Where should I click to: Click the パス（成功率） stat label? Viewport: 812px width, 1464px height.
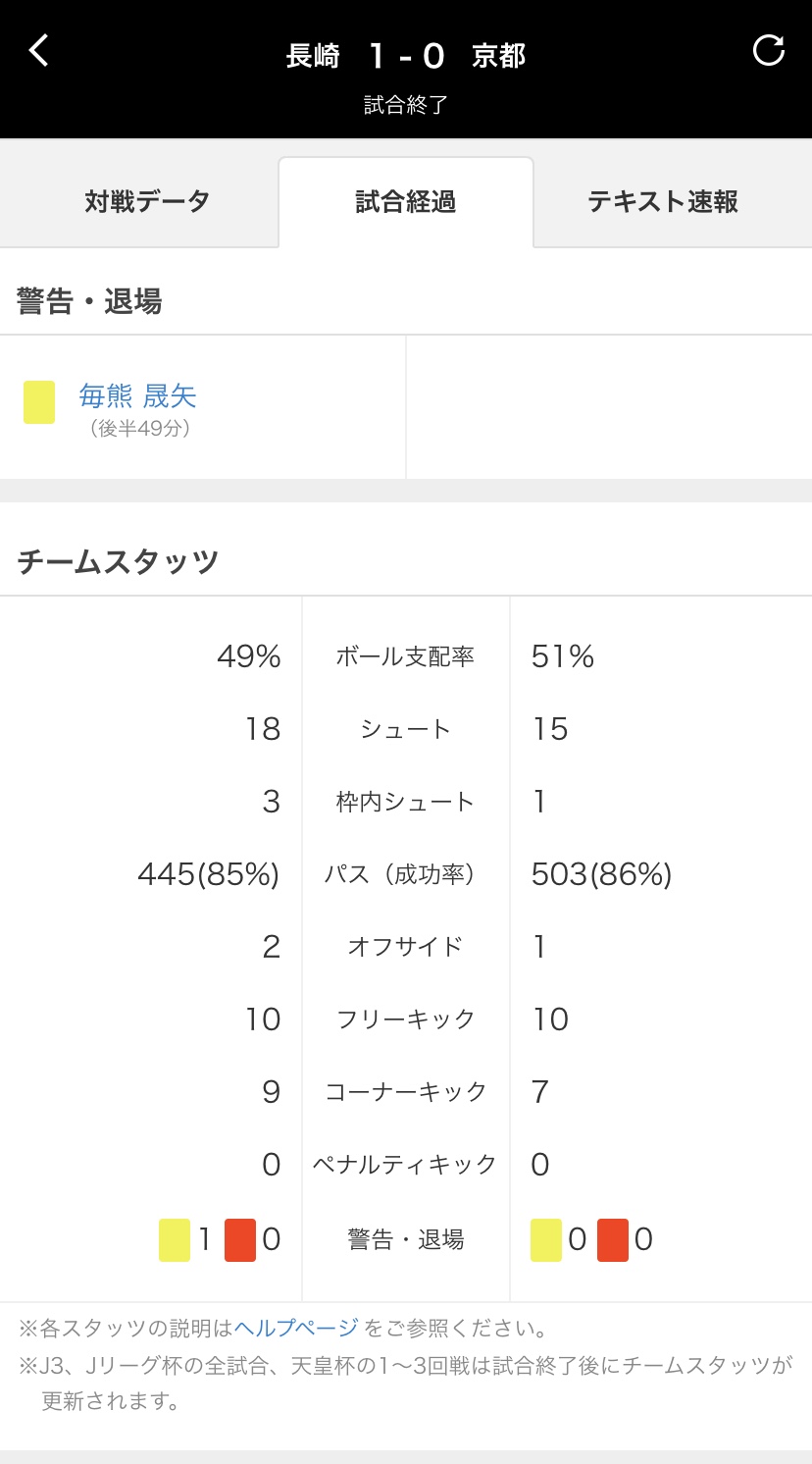pos(405,874)
